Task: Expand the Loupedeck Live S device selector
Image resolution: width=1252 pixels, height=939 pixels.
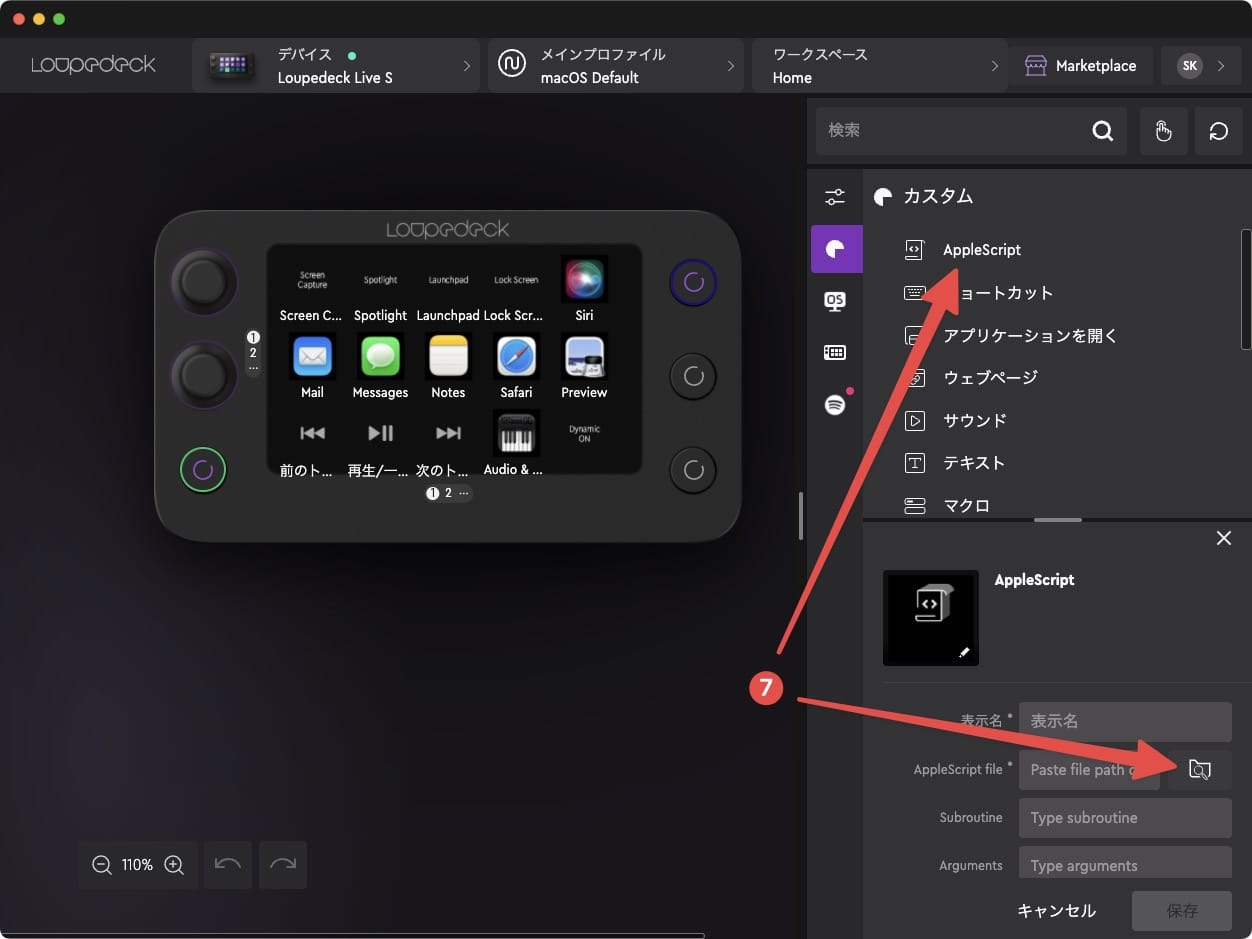Action: 336,64
